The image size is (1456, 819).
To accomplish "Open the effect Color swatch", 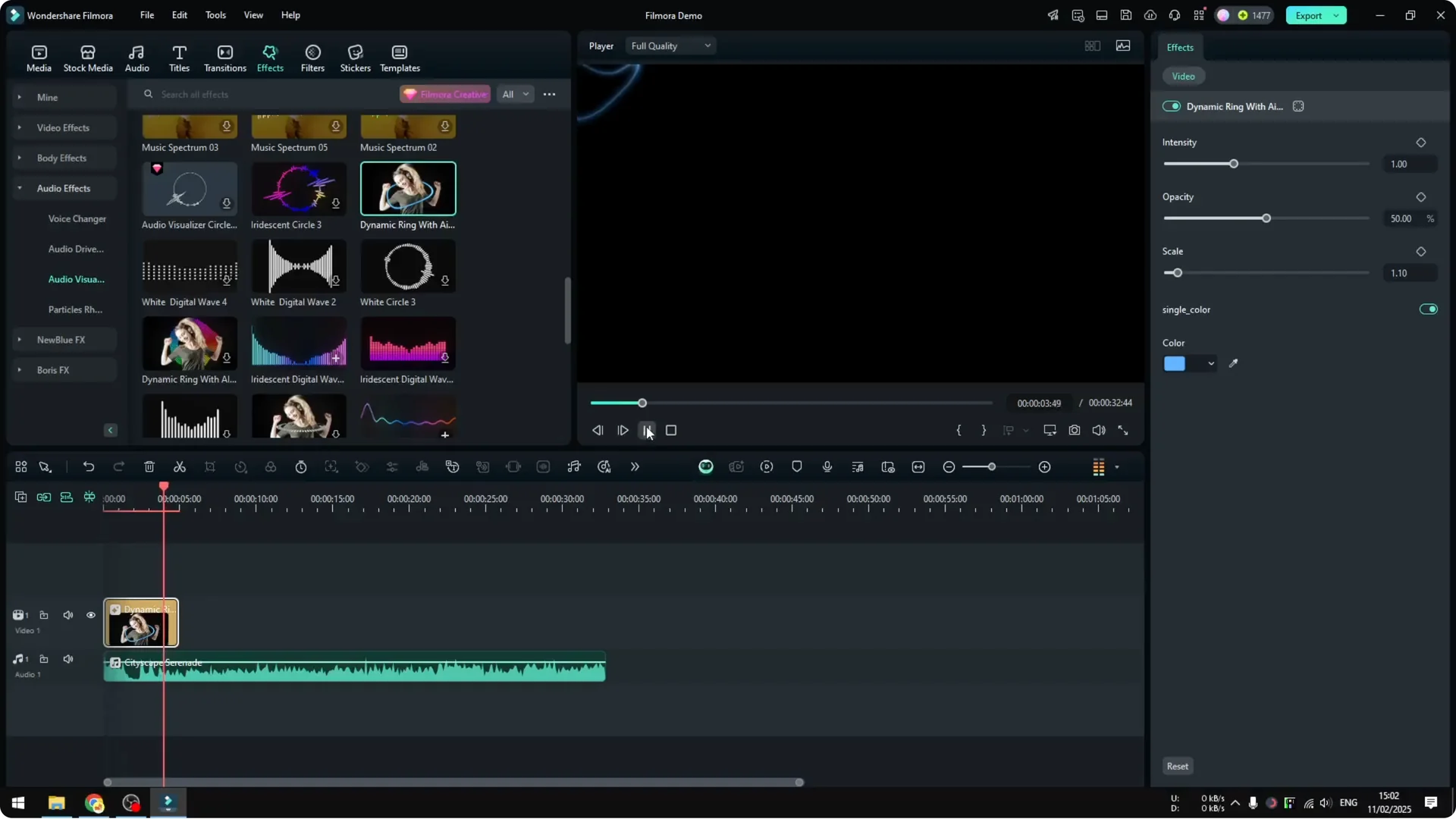I will click(x=1175, y=364).
